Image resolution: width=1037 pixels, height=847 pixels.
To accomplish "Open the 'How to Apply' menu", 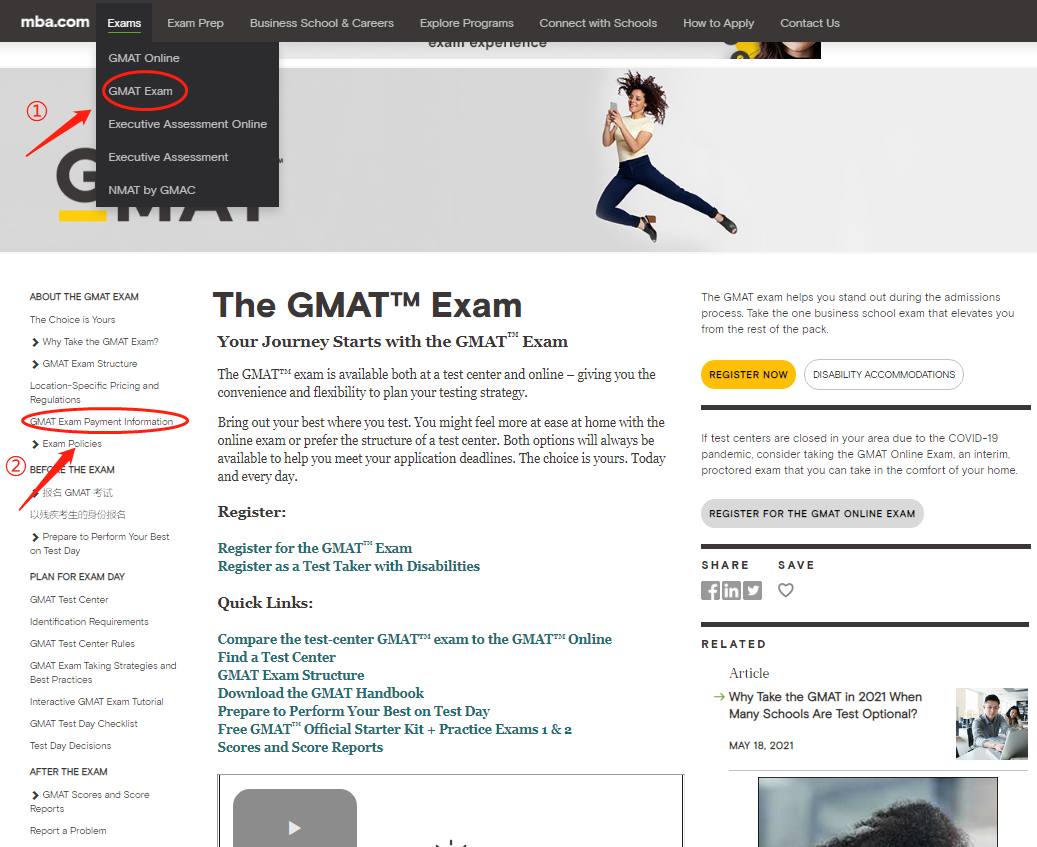I will point(718,21).
